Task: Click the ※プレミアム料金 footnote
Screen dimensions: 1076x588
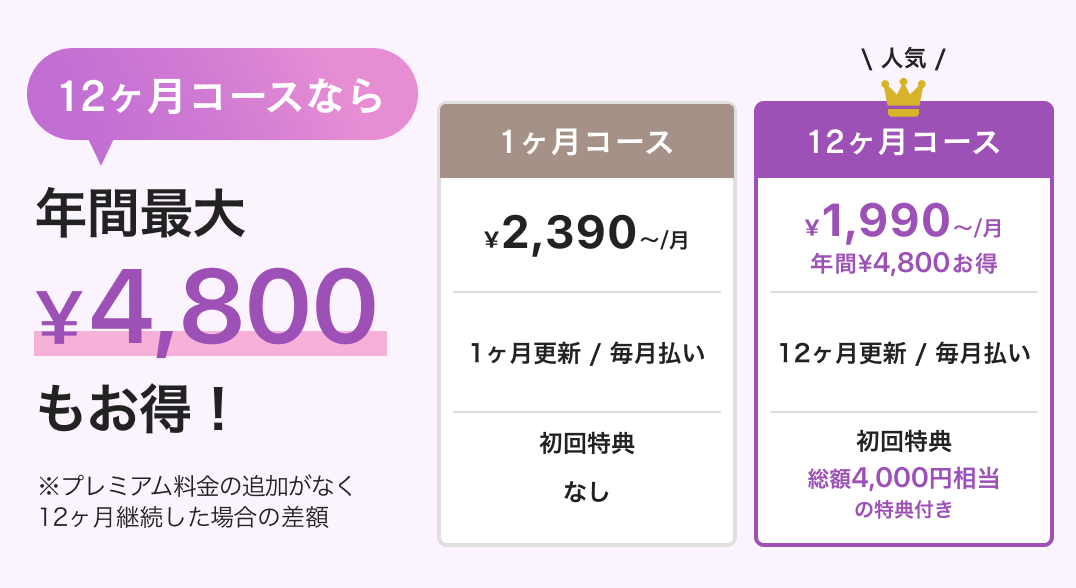Action: click(x=196, y=502)
